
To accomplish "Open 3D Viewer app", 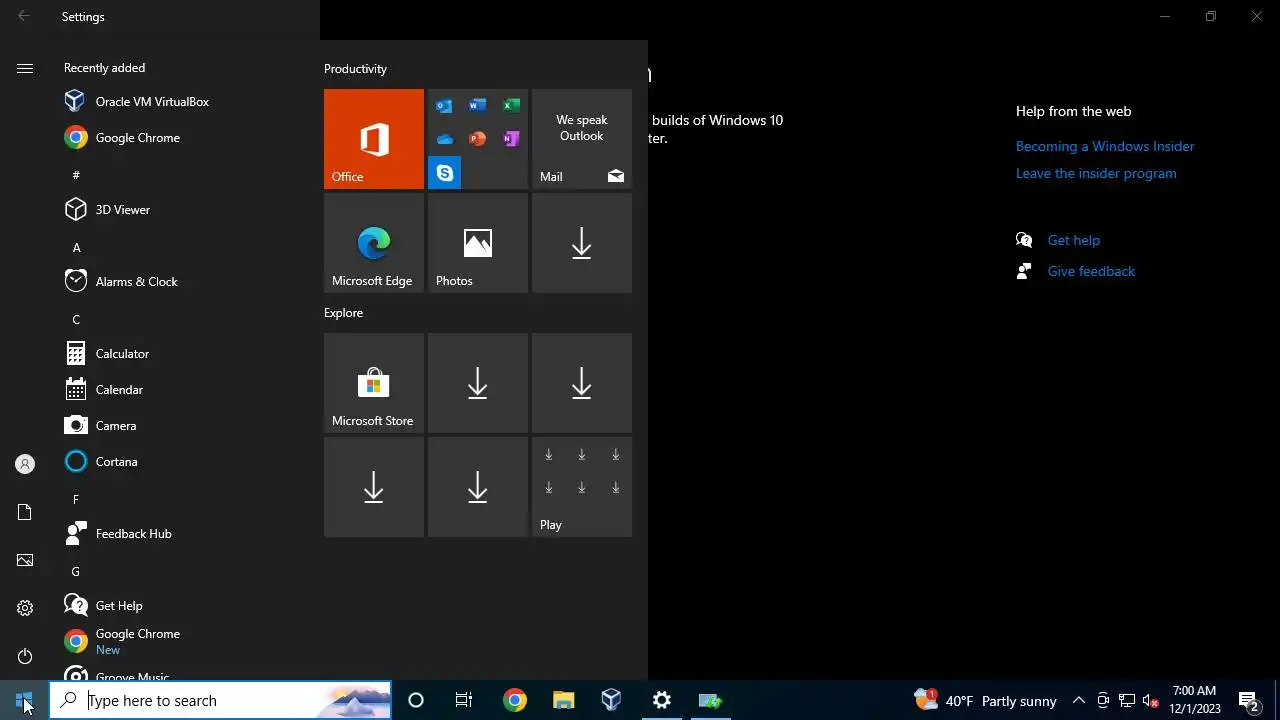I will (x=184, y=210).
